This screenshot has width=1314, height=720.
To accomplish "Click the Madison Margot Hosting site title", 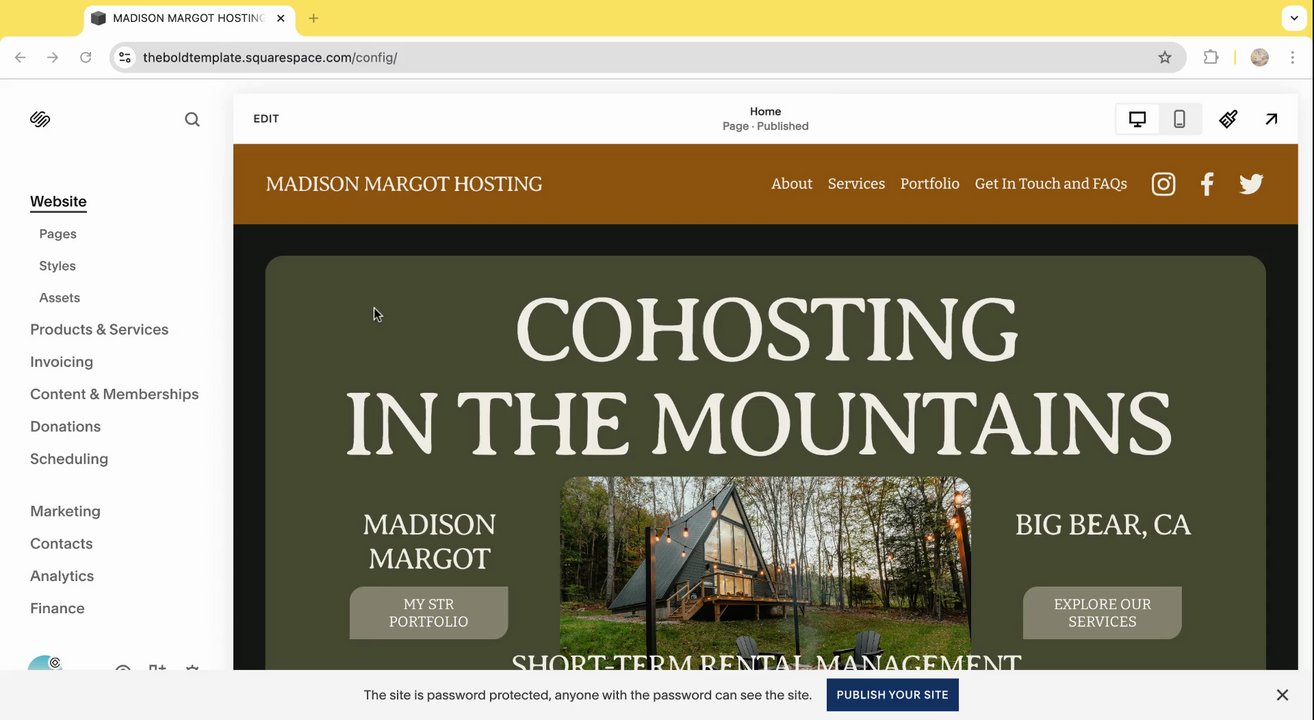I will 404,184.
